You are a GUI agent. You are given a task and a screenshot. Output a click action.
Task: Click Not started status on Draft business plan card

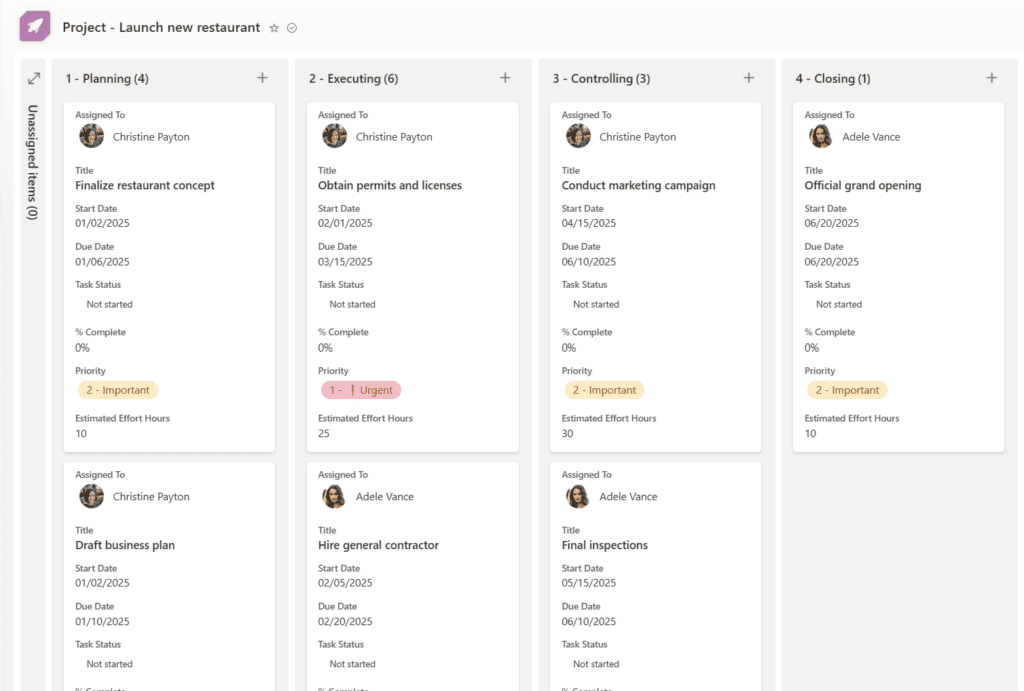coord(110,664)
